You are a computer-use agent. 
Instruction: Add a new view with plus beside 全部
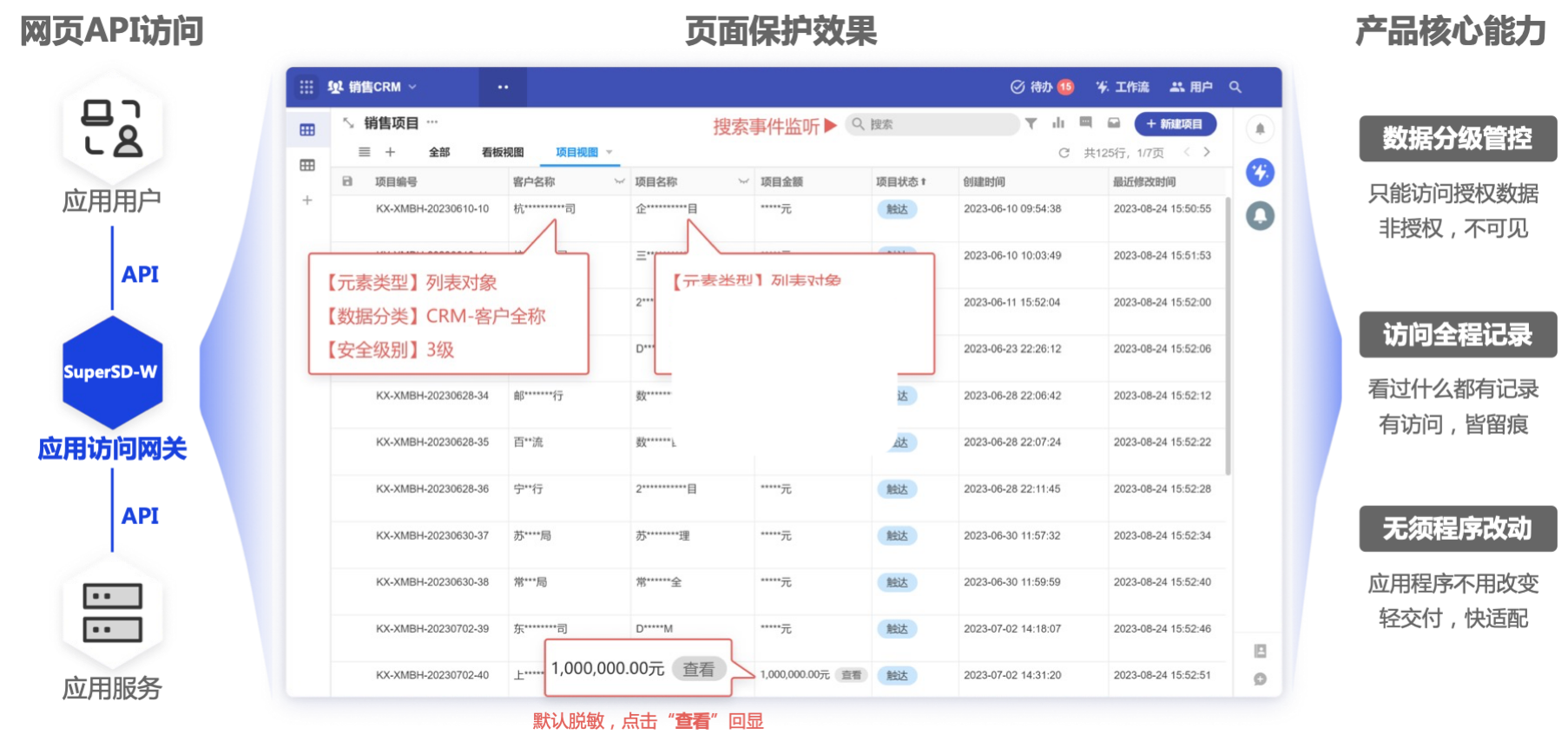tap(391, 152)
